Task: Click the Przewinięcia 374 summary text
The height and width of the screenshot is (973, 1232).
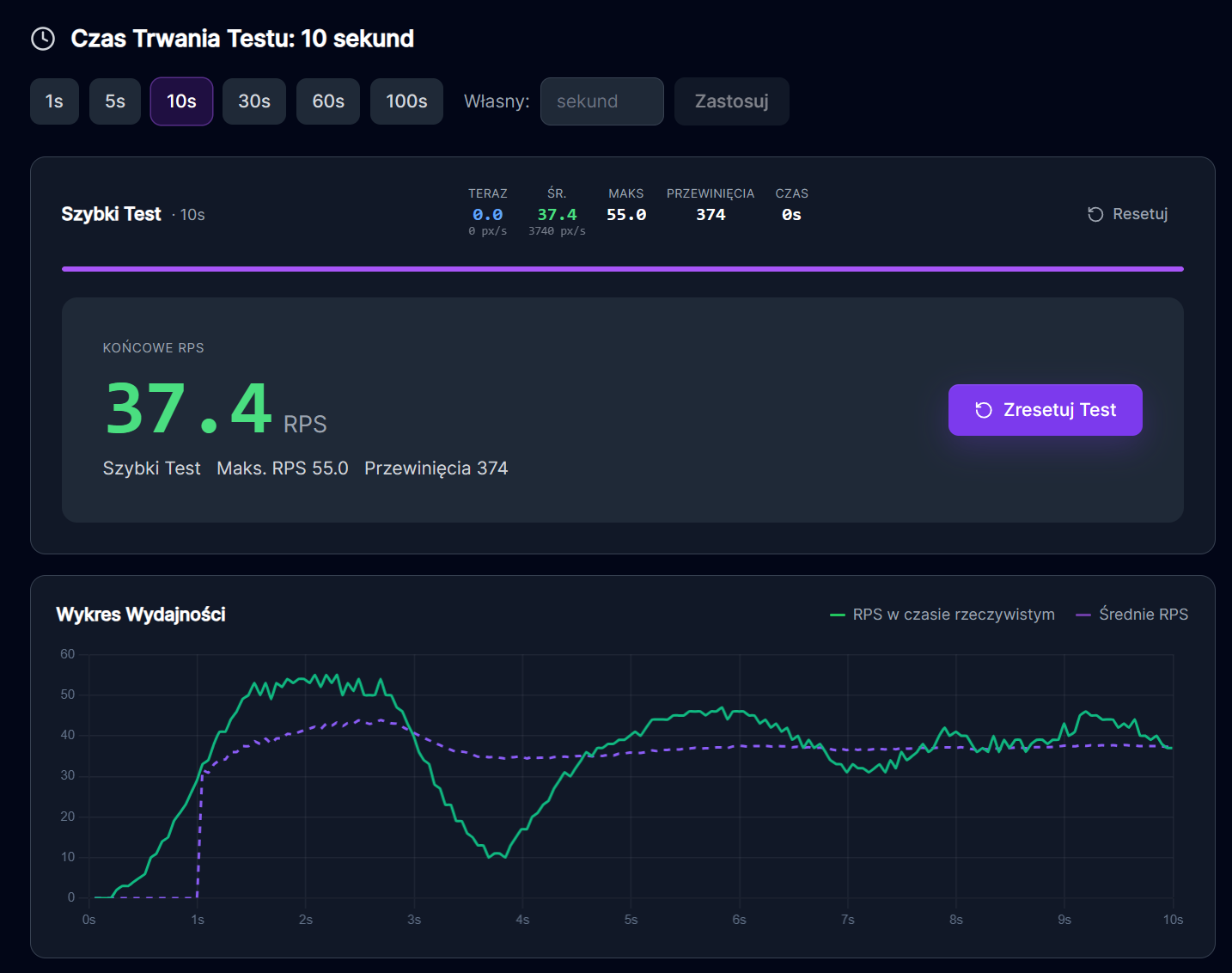Action: pos(436,468)
